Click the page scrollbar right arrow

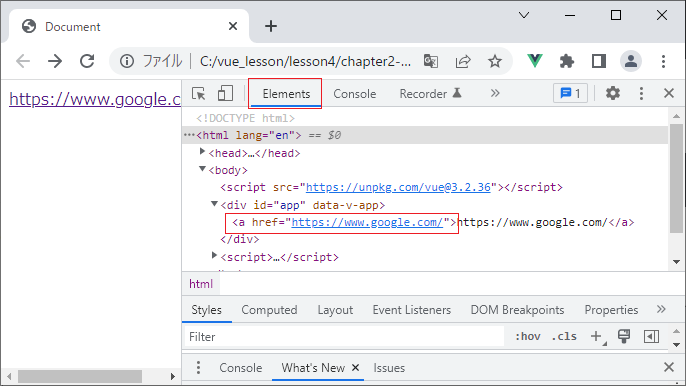[x=173, y=376]
